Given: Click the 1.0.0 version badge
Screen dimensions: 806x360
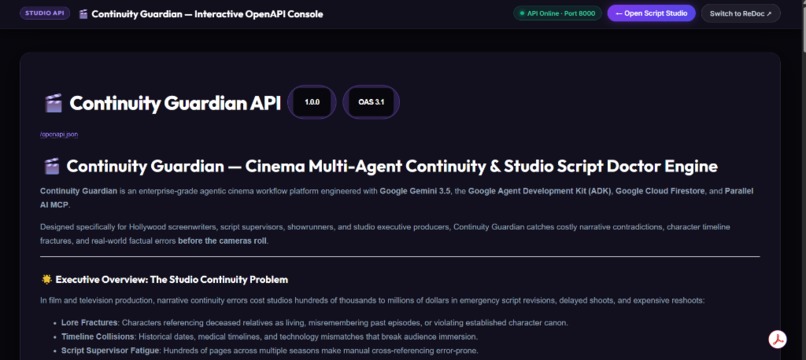Looking at the screenshot, I should click(x=312, y=102).
